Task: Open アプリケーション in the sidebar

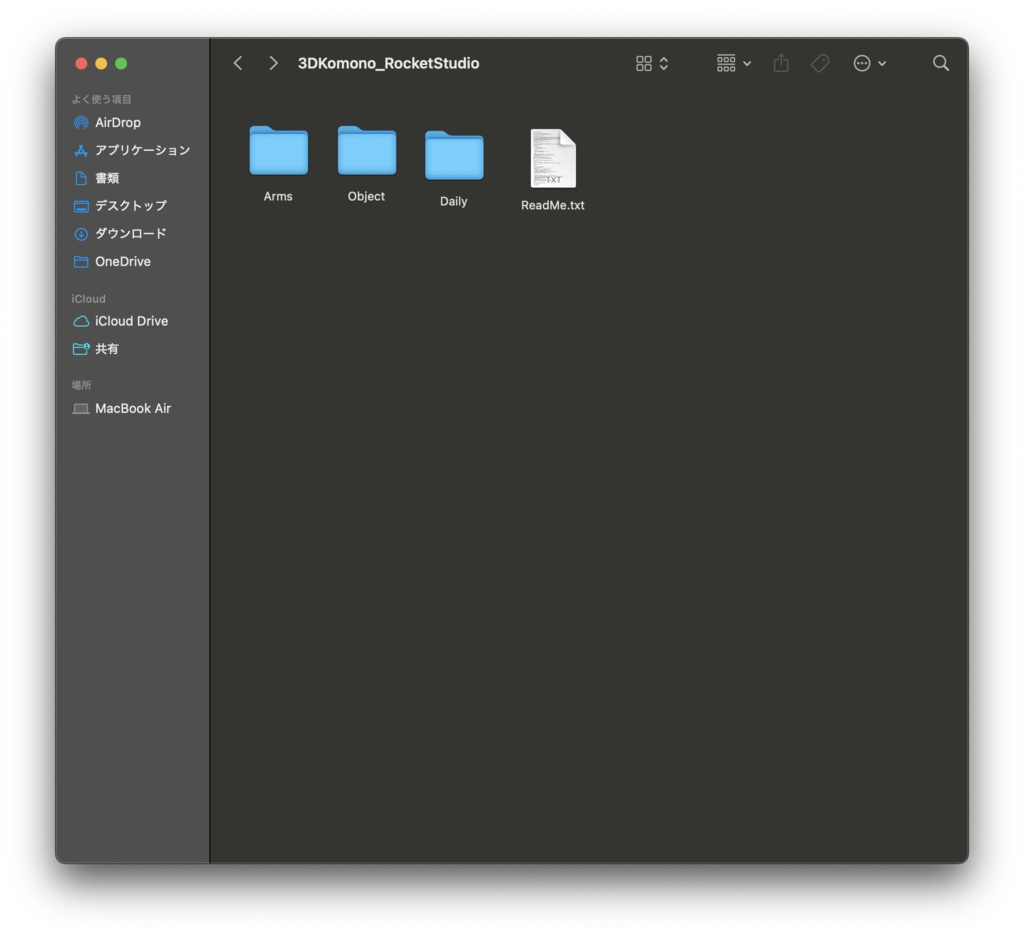Action: tap(132, 150)
